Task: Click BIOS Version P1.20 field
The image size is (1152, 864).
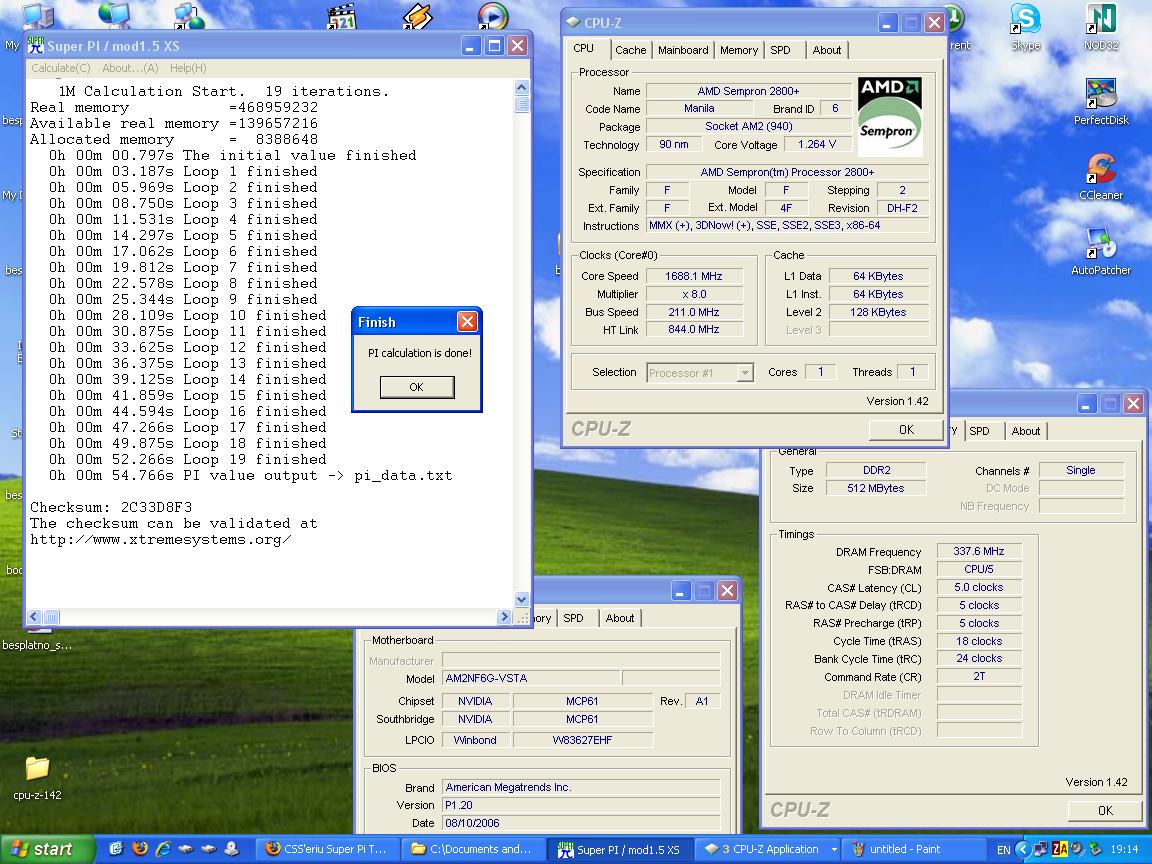Action: tap(580, 805)
